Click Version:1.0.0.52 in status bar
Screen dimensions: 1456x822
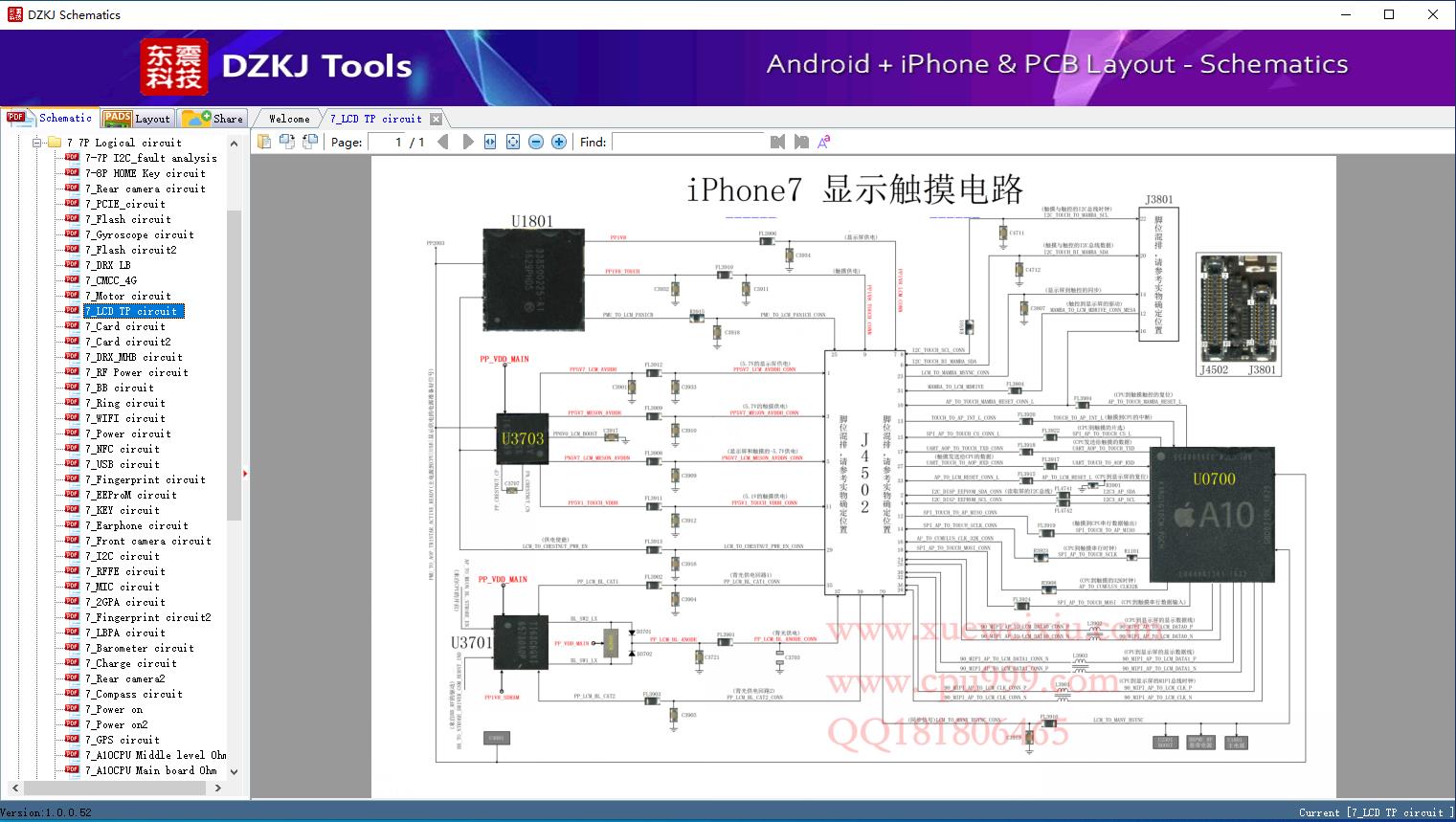pyautogui.click(x=47, y=812)
